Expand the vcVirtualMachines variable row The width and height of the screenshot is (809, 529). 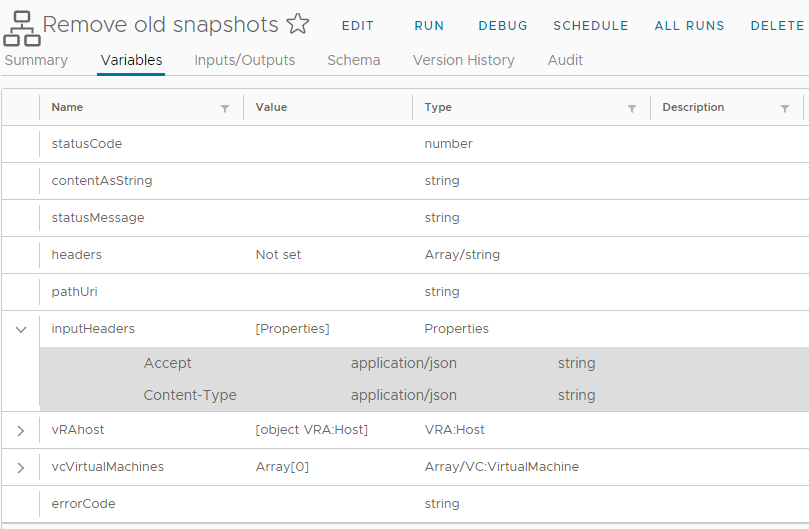[x=21, y=467]
